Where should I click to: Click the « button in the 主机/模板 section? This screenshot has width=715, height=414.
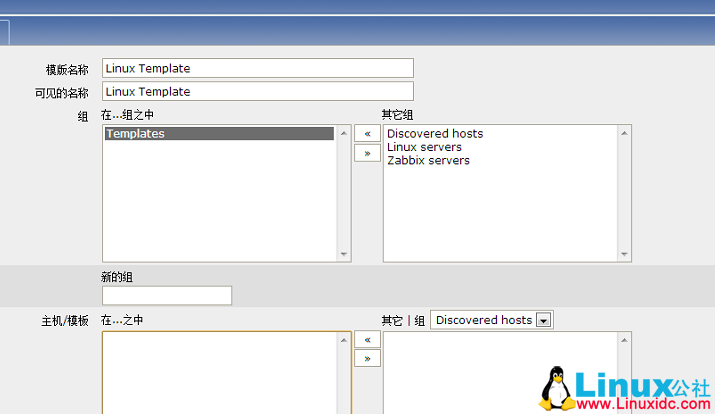click(x=367, y=340)
